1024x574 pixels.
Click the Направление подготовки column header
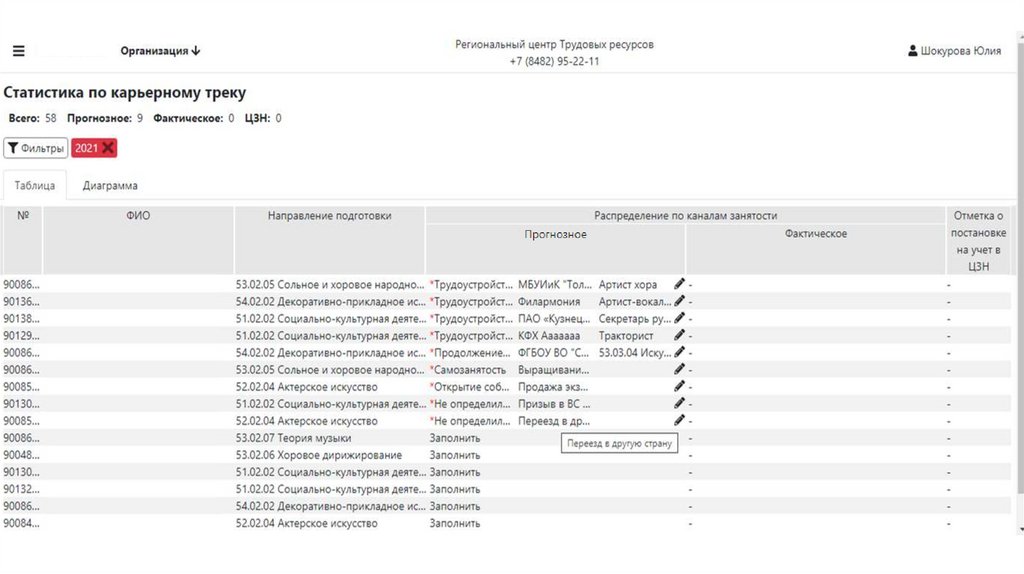click(x=329, y=216)
